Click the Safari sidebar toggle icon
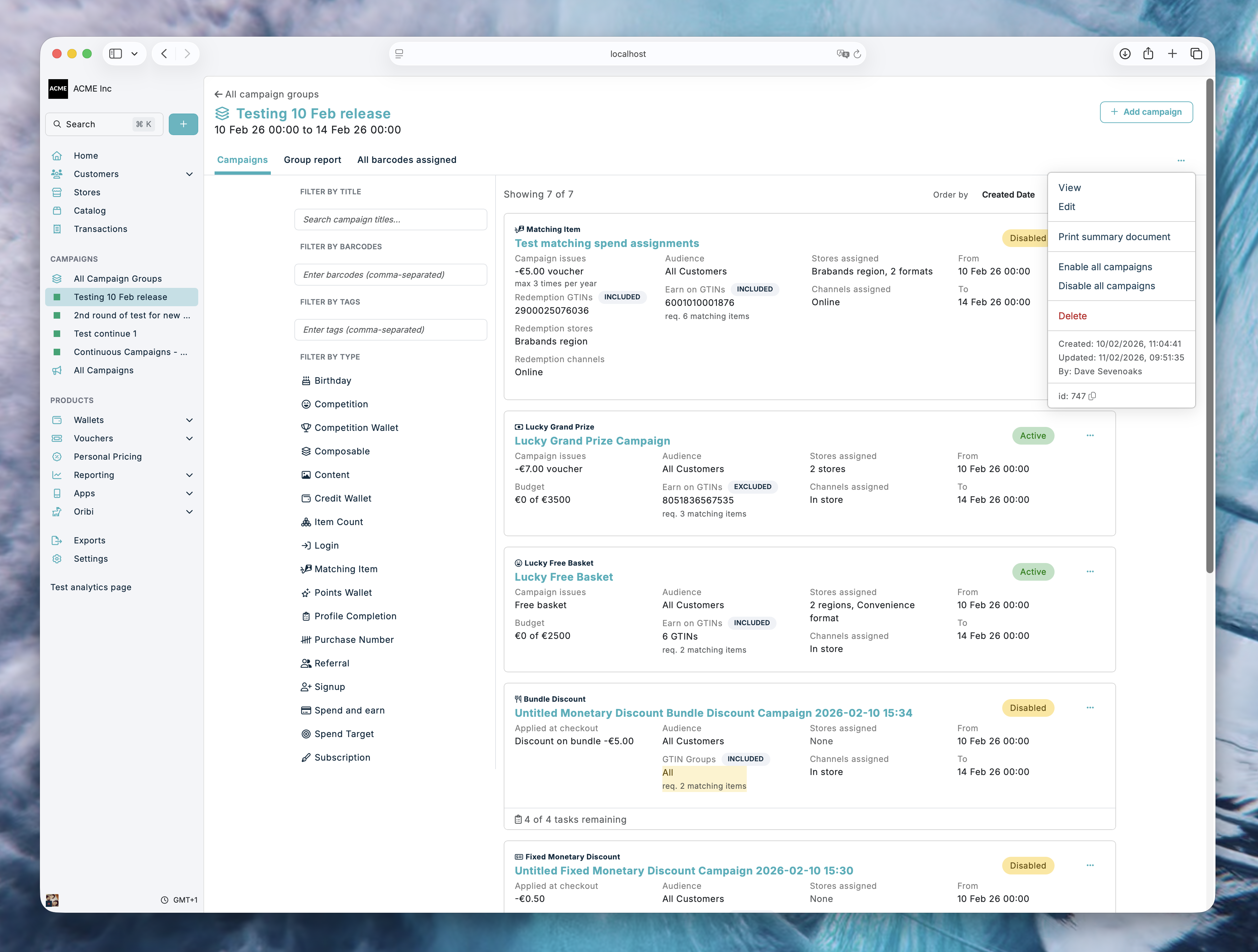This screenshot has height=952, width=1258. [x=116, y=54]
